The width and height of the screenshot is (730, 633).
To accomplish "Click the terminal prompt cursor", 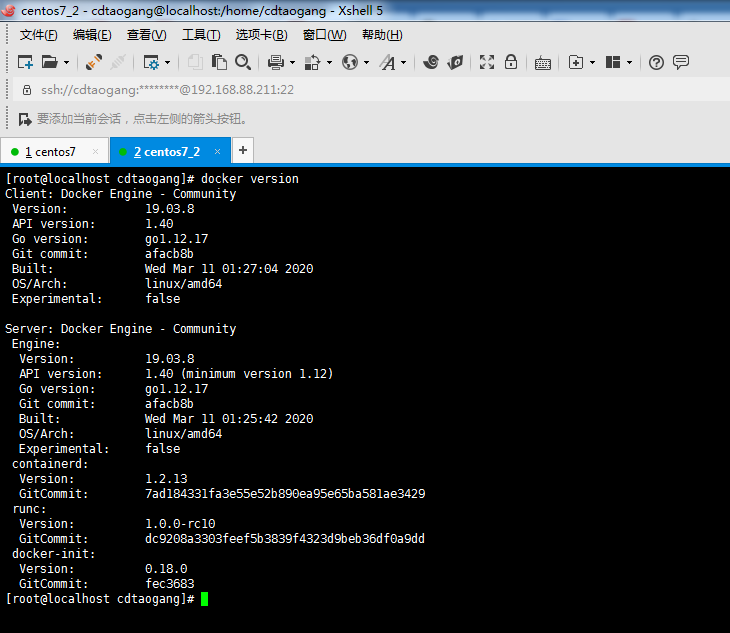I will click(x=204, y=599).
